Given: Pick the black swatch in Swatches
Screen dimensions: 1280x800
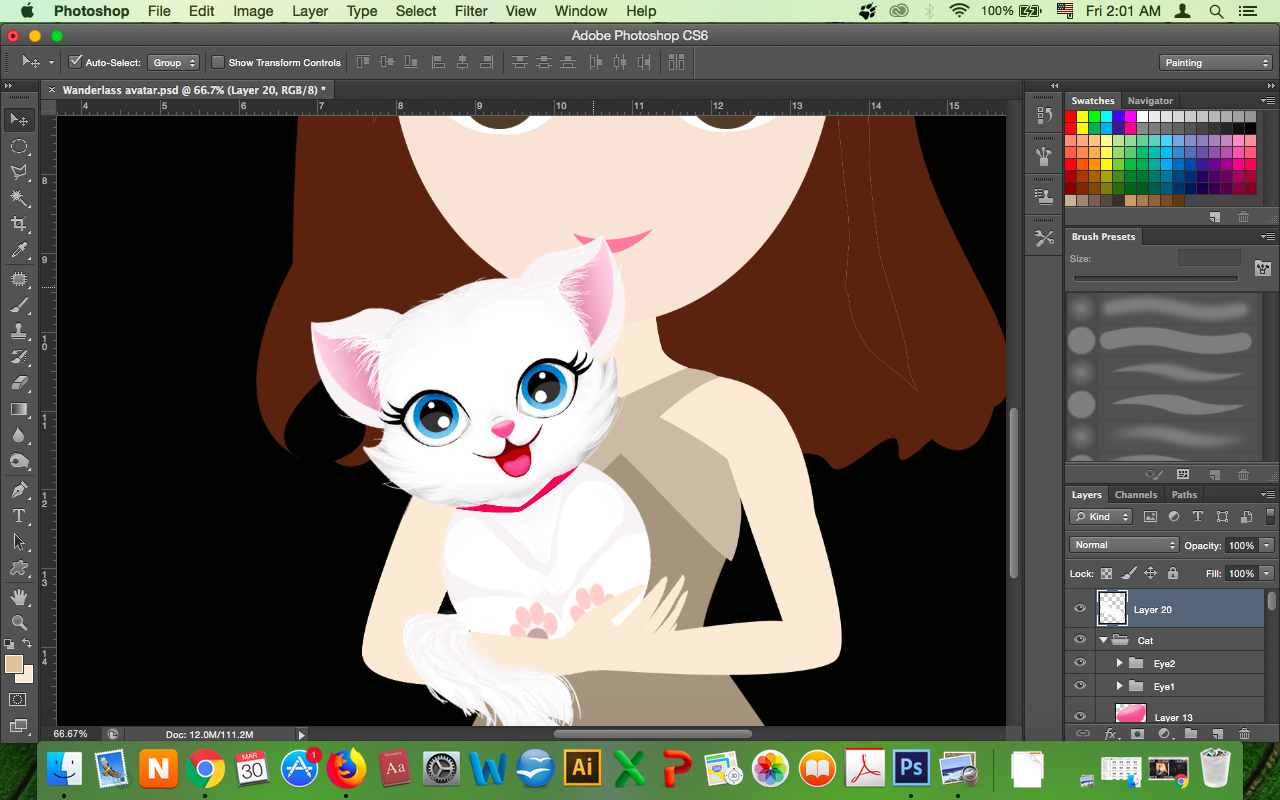Looking at the screenshot, I should (x=1251, y=128).
